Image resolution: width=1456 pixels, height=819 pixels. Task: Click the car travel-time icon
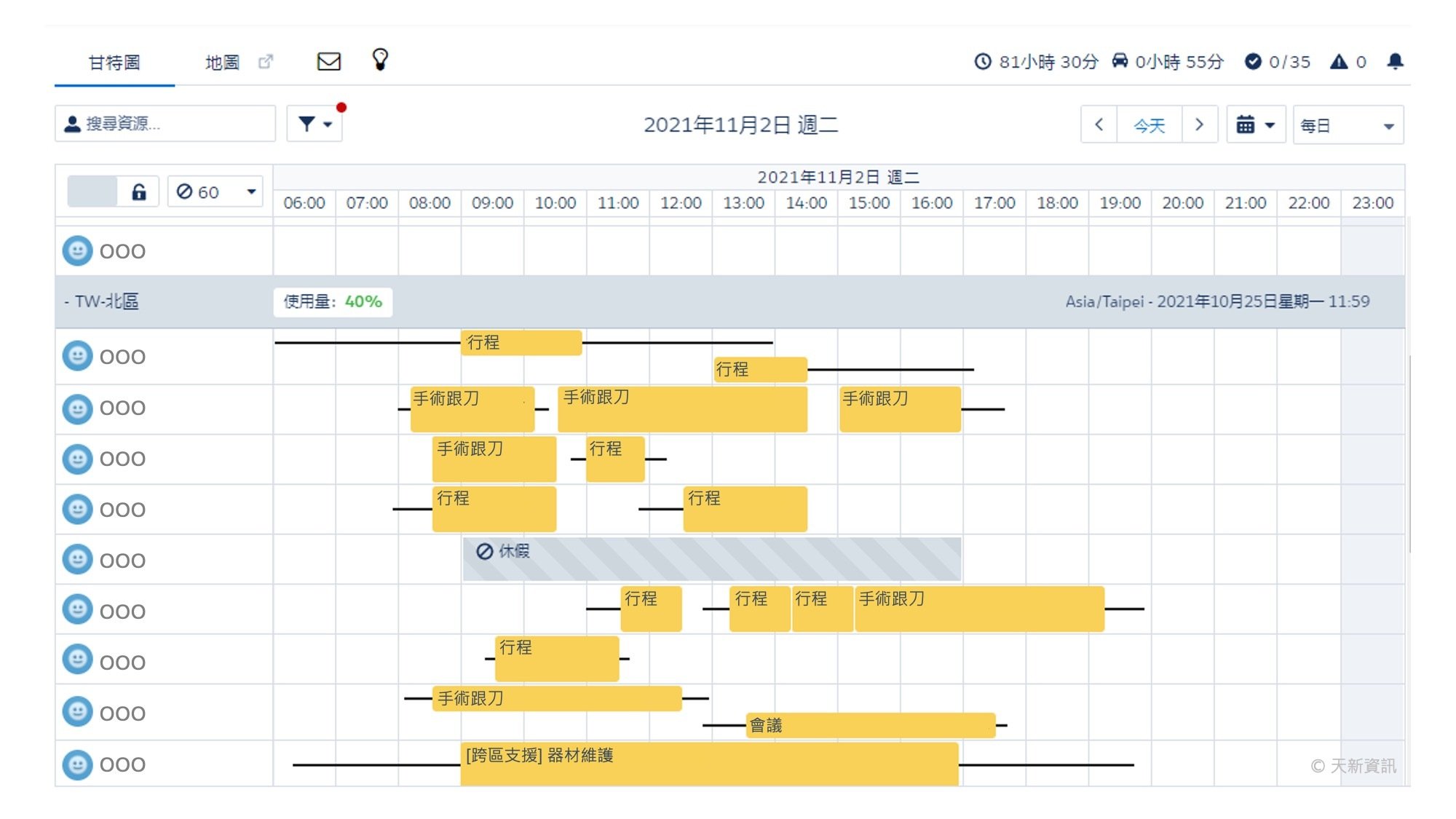tap(1119, 63)
